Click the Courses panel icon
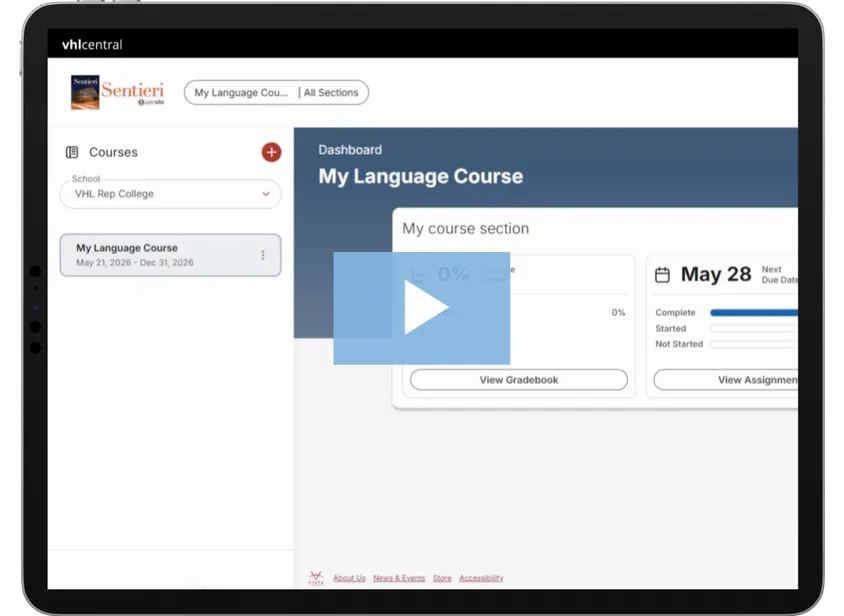The width and height of the screenshot is (844, 616). pos(72,152)
